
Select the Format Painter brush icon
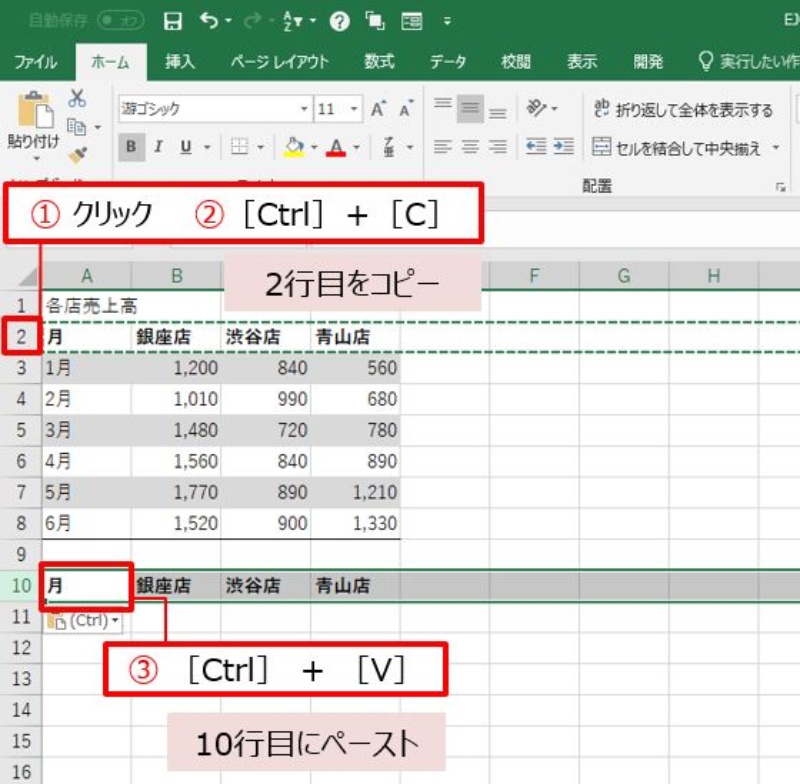(77, 154)
